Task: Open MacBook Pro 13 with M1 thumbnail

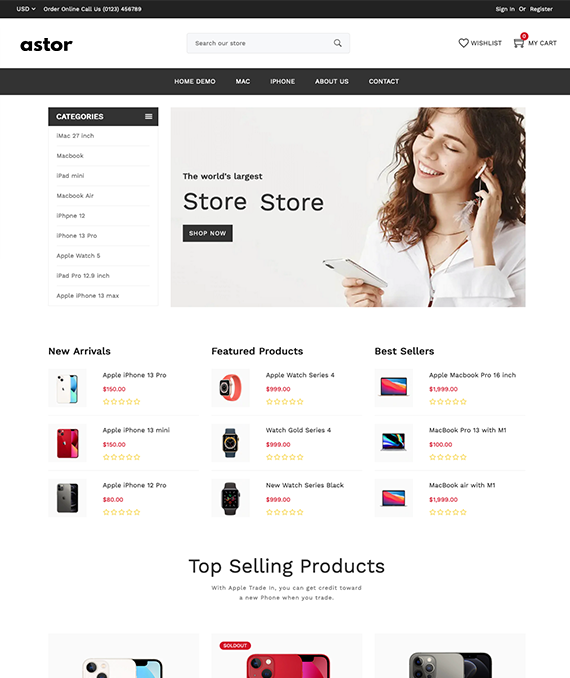Action: click(394, 443)
